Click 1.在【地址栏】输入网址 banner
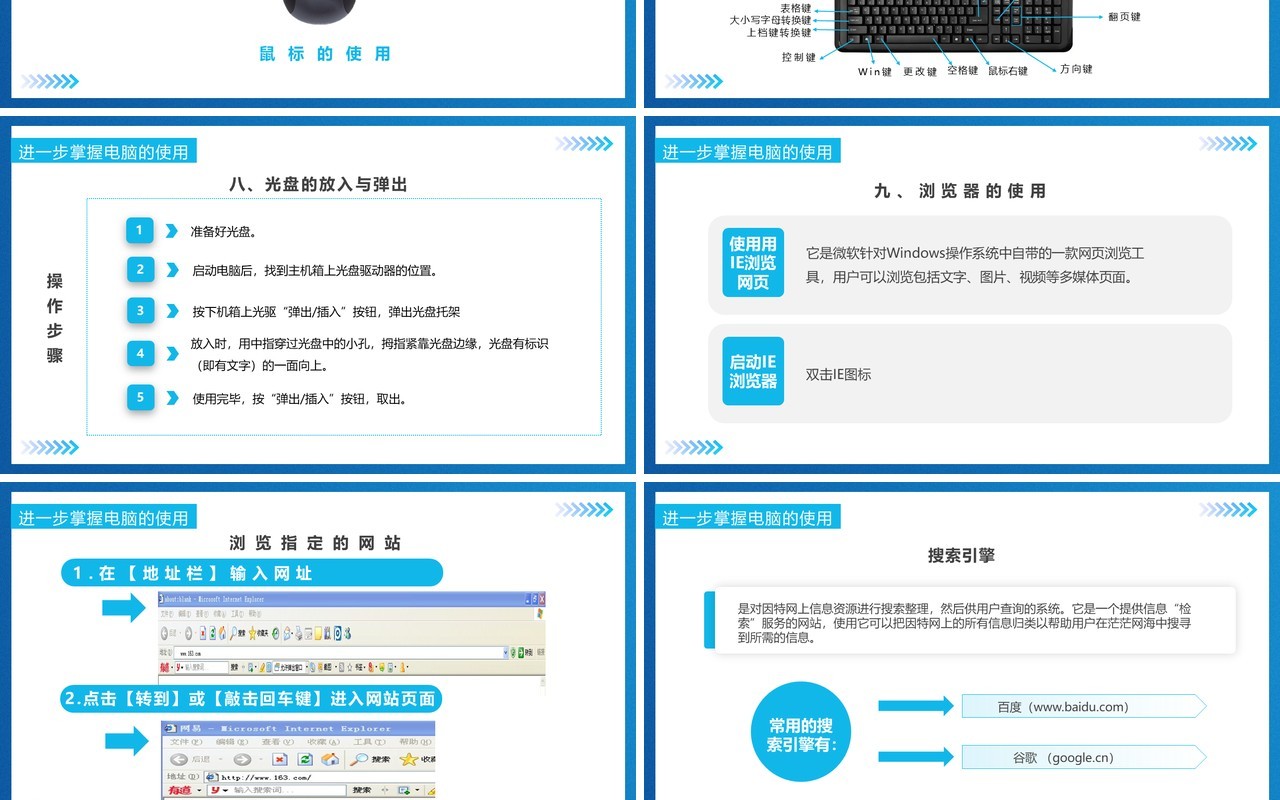Image resolution: width=1280 pixels, height=800 pixels. click(251, 573)
